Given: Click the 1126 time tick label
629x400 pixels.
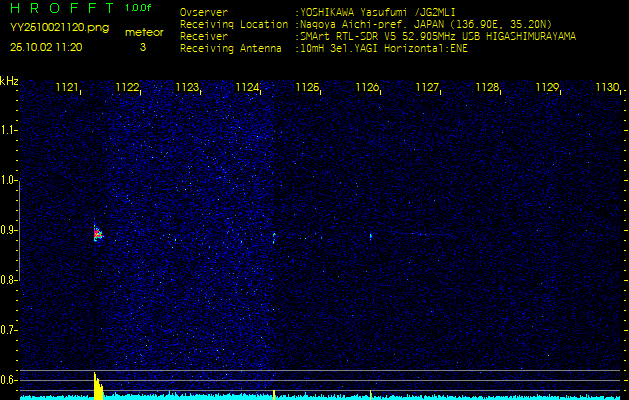Looking at the screenshot, I should pyautogui.click(x=367, y=88).
